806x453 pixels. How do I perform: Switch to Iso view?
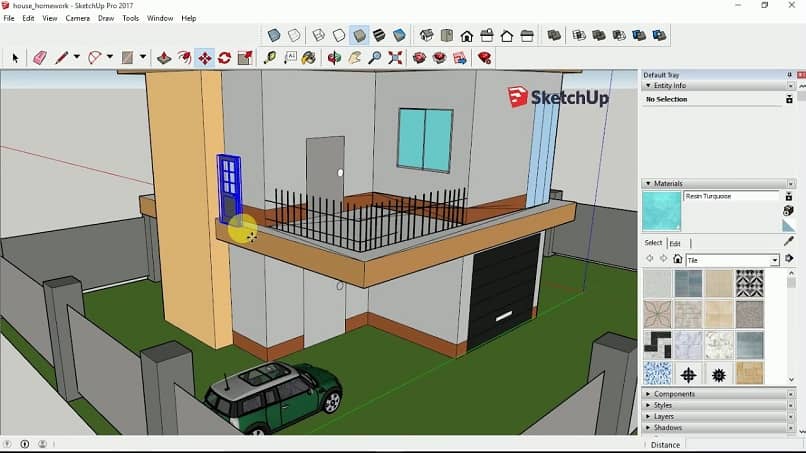click(x=426, y=35)
